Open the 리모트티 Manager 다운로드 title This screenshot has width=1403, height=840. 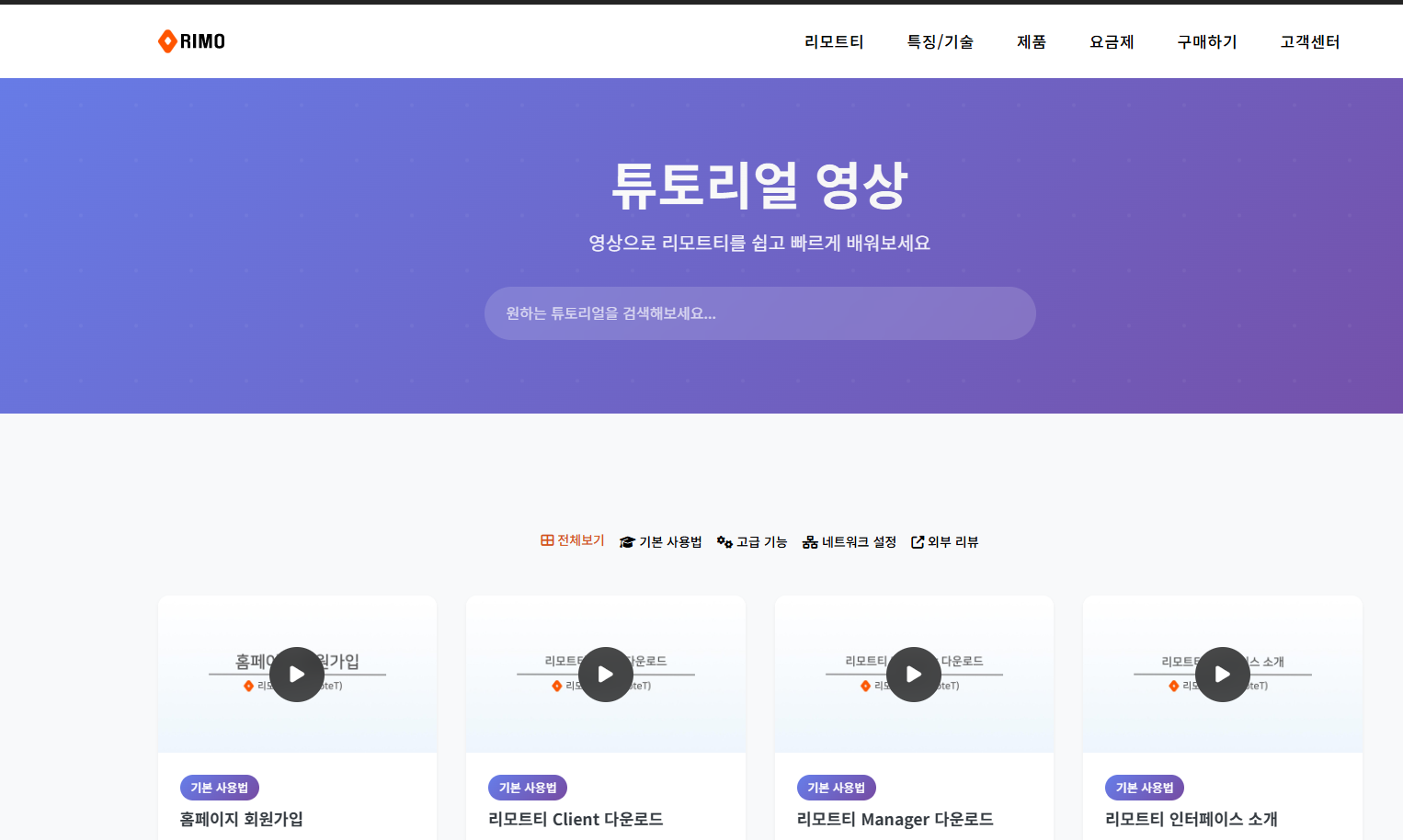click(x=895, y=819)
